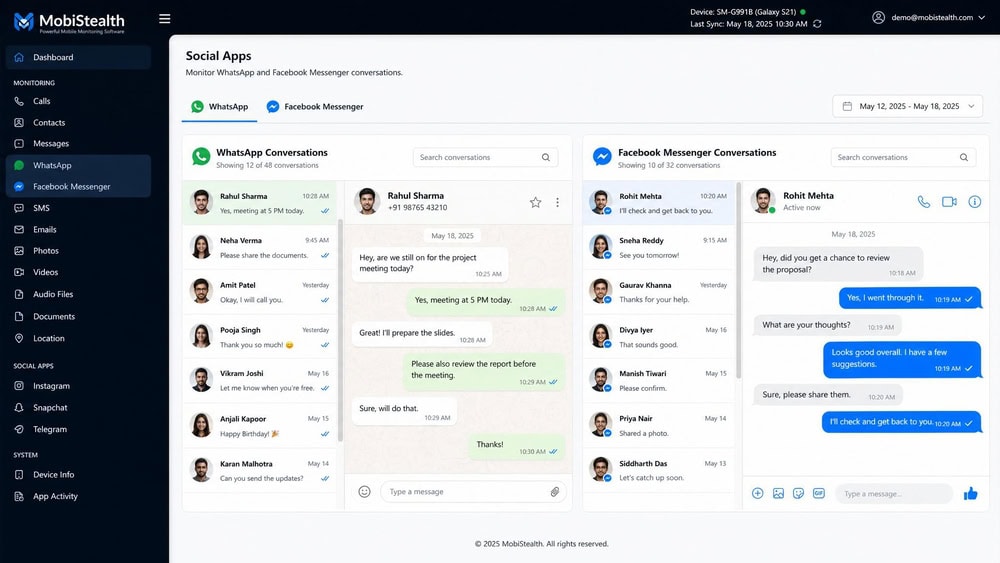Click search magnifier in WhatsApp Conversations
1000x563 pixels.
click(546, 157)
